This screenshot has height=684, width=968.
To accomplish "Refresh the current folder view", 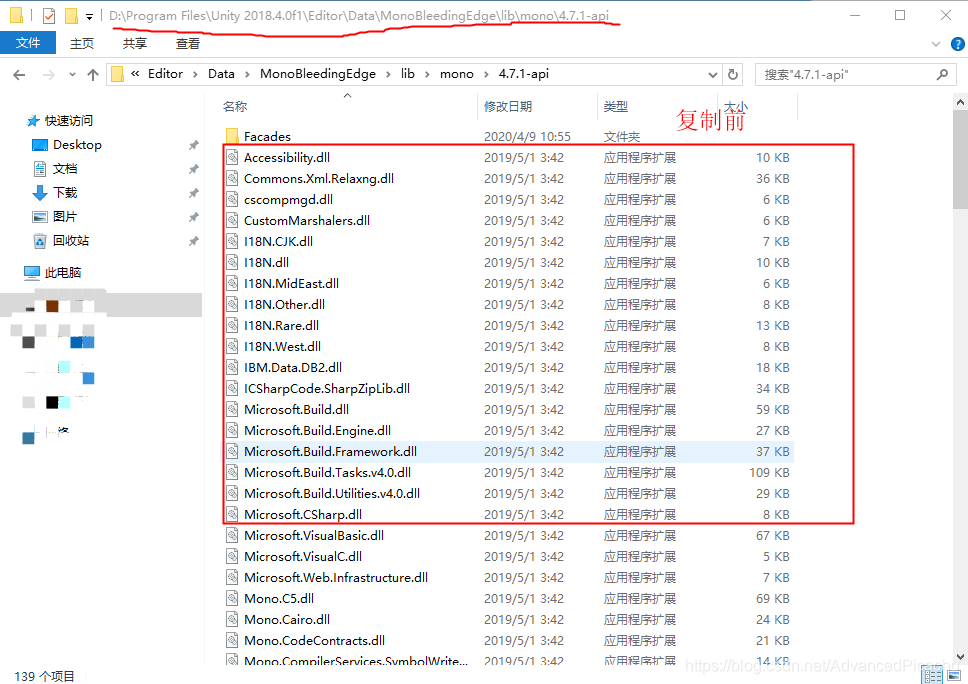I will click(x=733, y=75).
